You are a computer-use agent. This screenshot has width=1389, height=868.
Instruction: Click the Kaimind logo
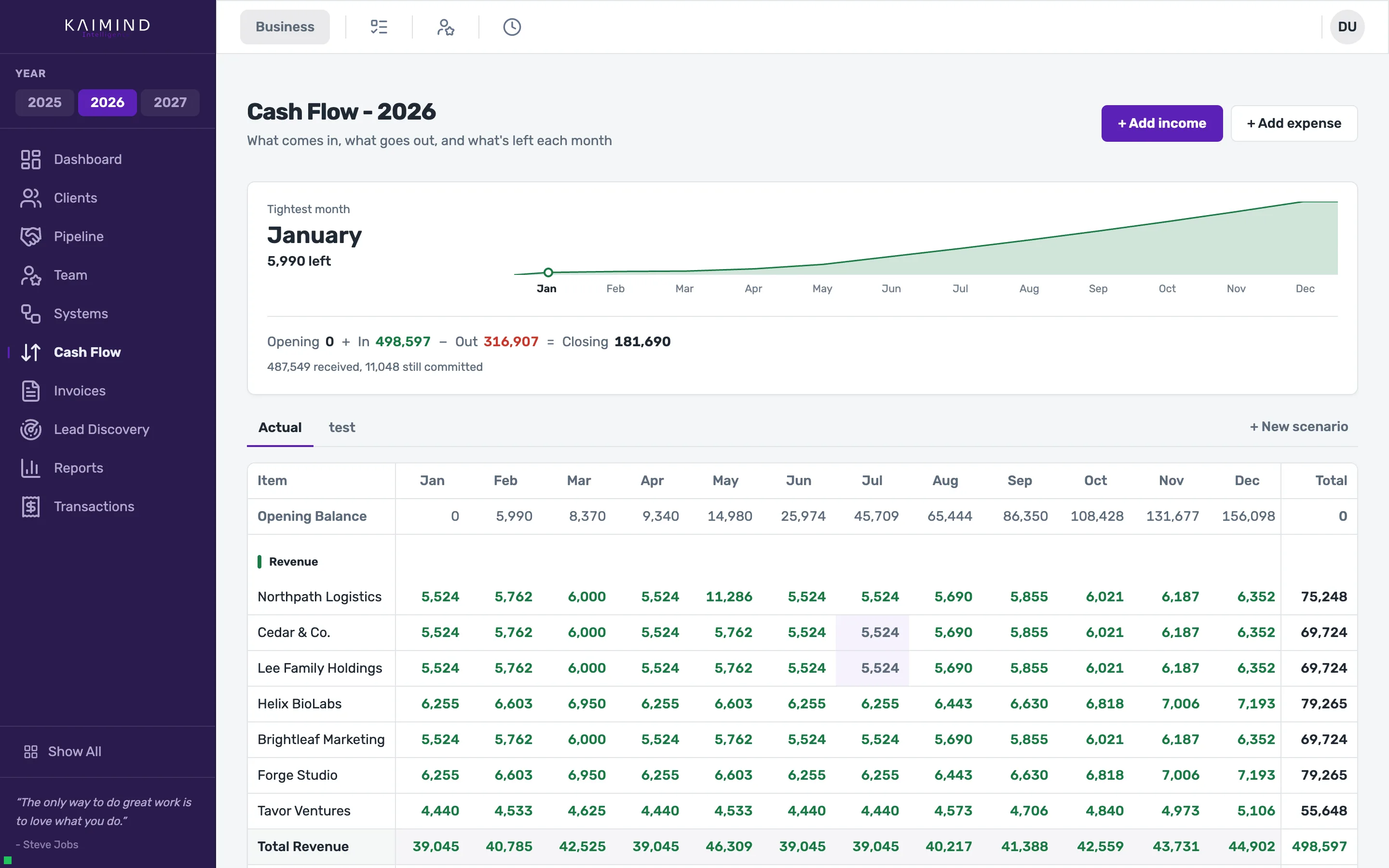click(108, 27)
